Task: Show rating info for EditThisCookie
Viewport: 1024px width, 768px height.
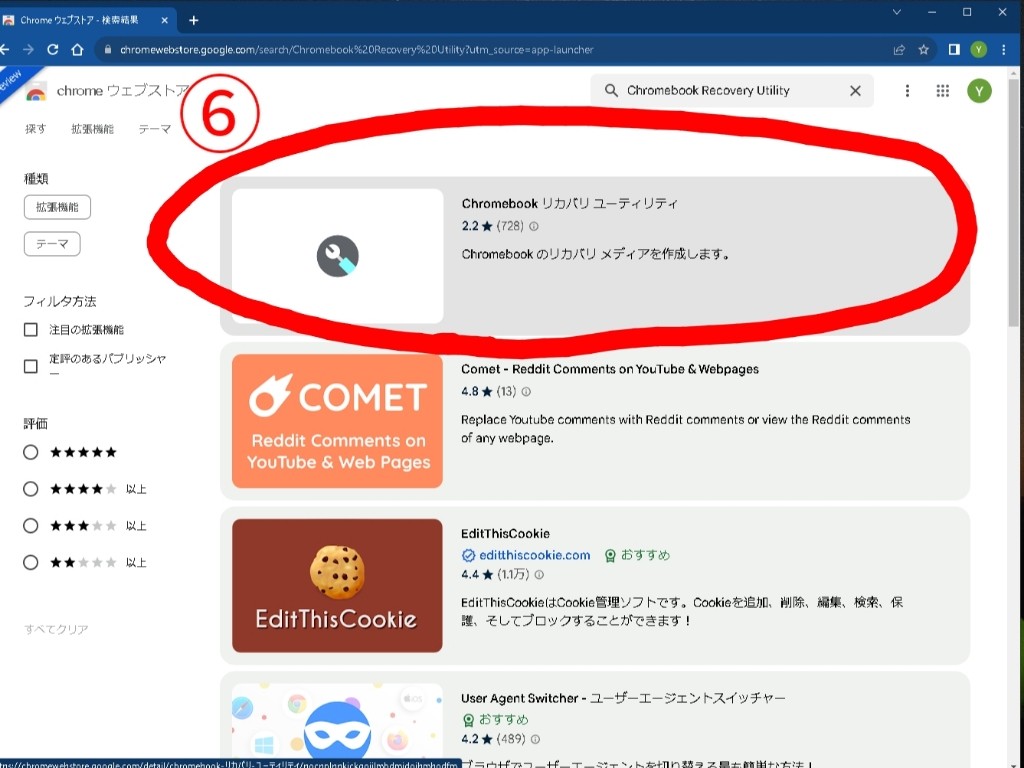Action: 539,575
